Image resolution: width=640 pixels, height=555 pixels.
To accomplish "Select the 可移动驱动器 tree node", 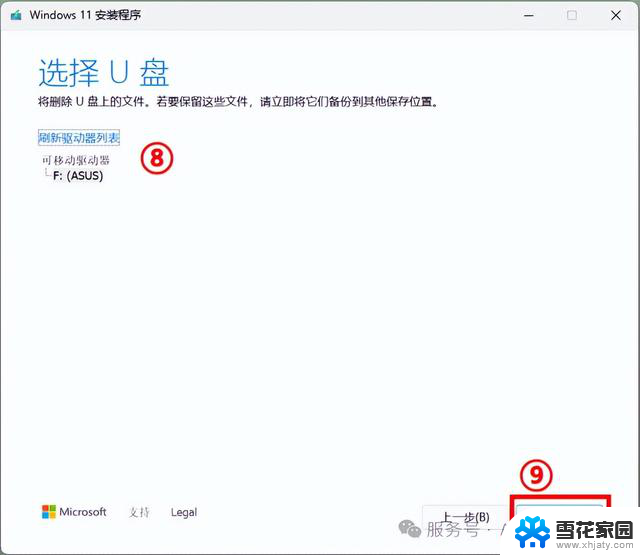I will pos(76,160).
